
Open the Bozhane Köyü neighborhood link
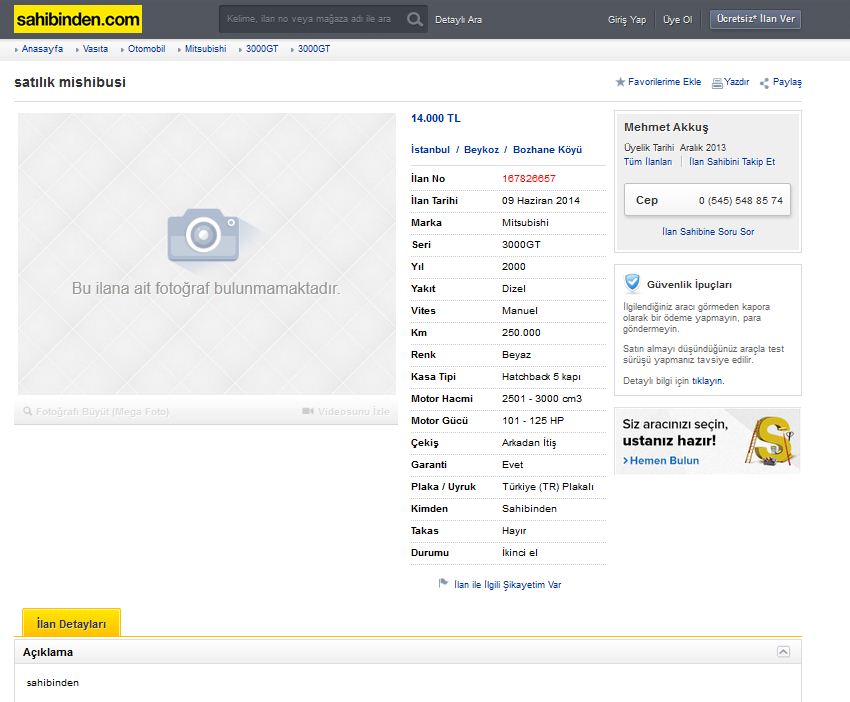coord(548,150)
